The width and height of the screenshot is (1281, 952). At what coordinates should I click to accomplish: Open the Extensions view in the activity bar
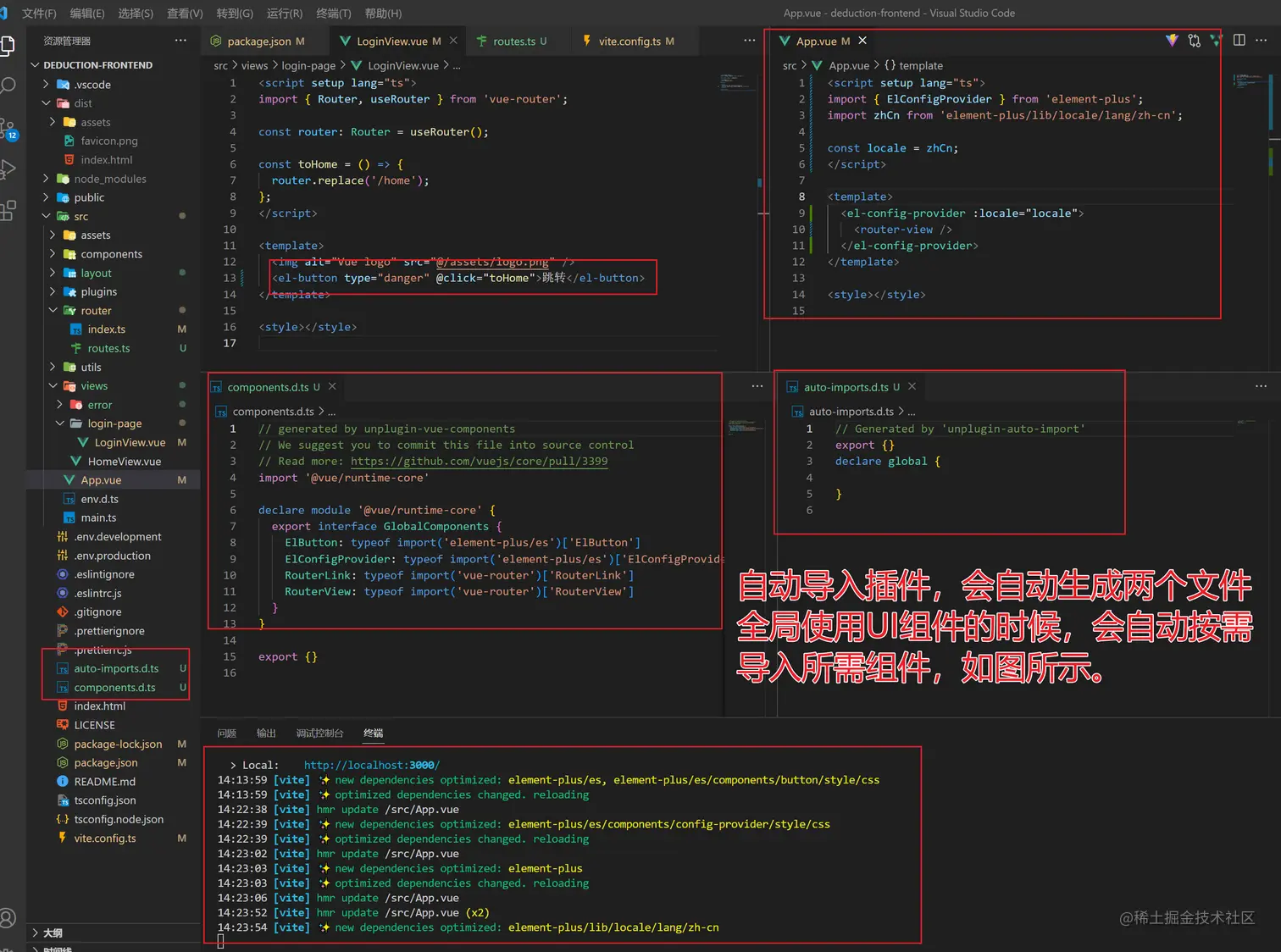pyautogui.click(x=7, y=211)
